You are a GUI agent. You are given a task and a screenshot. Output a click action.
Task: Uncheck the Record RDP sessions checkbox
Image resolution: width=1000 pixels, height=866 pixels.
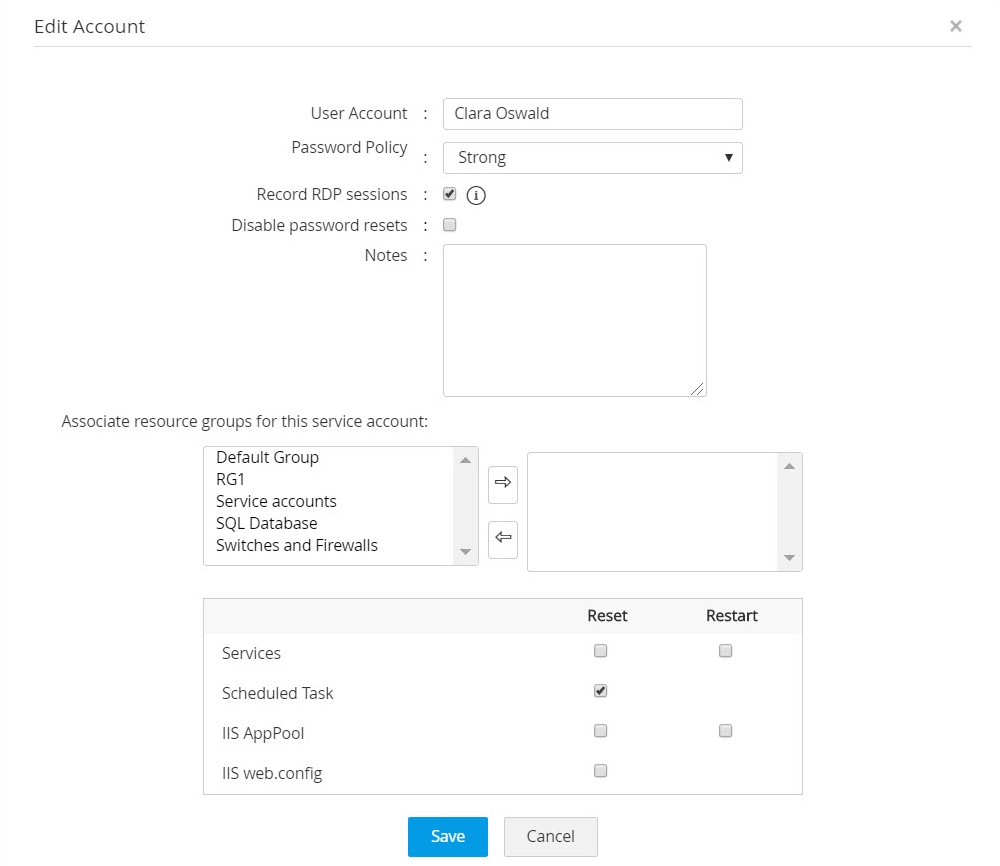450,194
